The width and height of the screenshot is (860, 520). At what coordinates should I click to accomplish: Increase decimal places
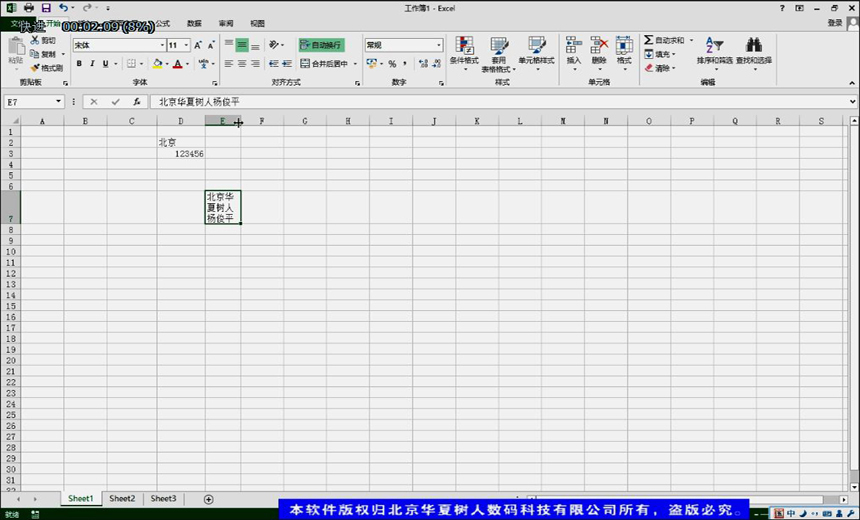coord(423,64)
